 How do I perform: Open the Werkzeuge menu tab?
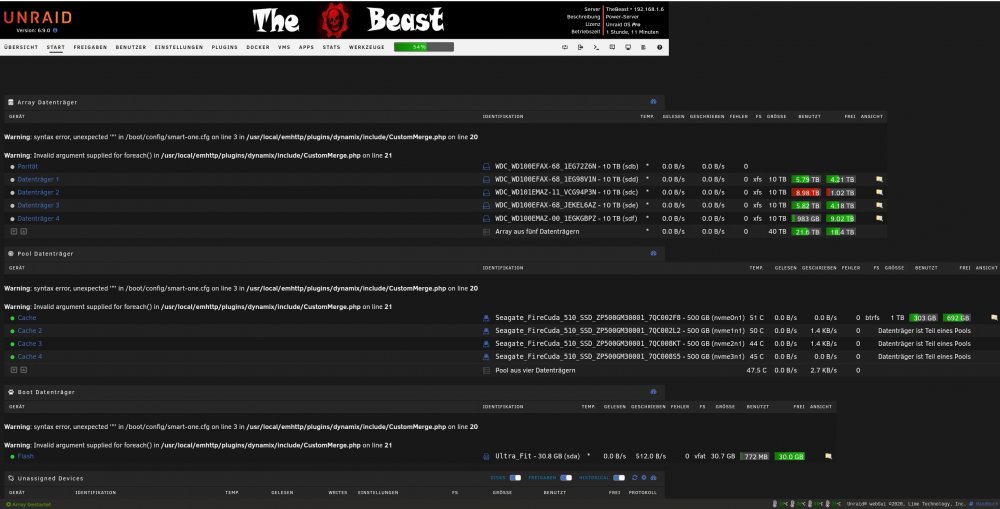367,47
